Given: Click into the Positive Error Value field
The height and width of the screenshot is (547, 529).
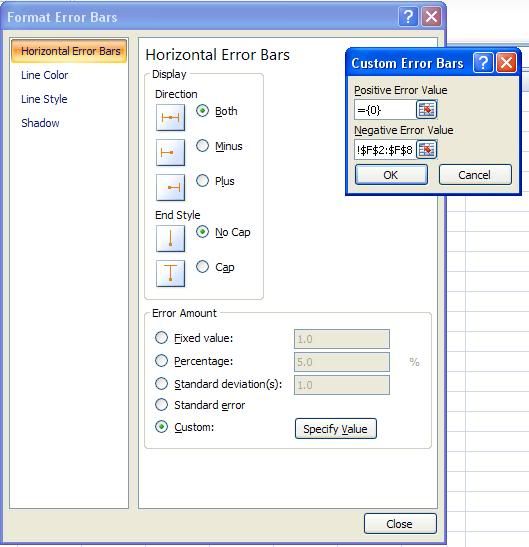Looking at the screenshot, I should click(x=385, y=110).
